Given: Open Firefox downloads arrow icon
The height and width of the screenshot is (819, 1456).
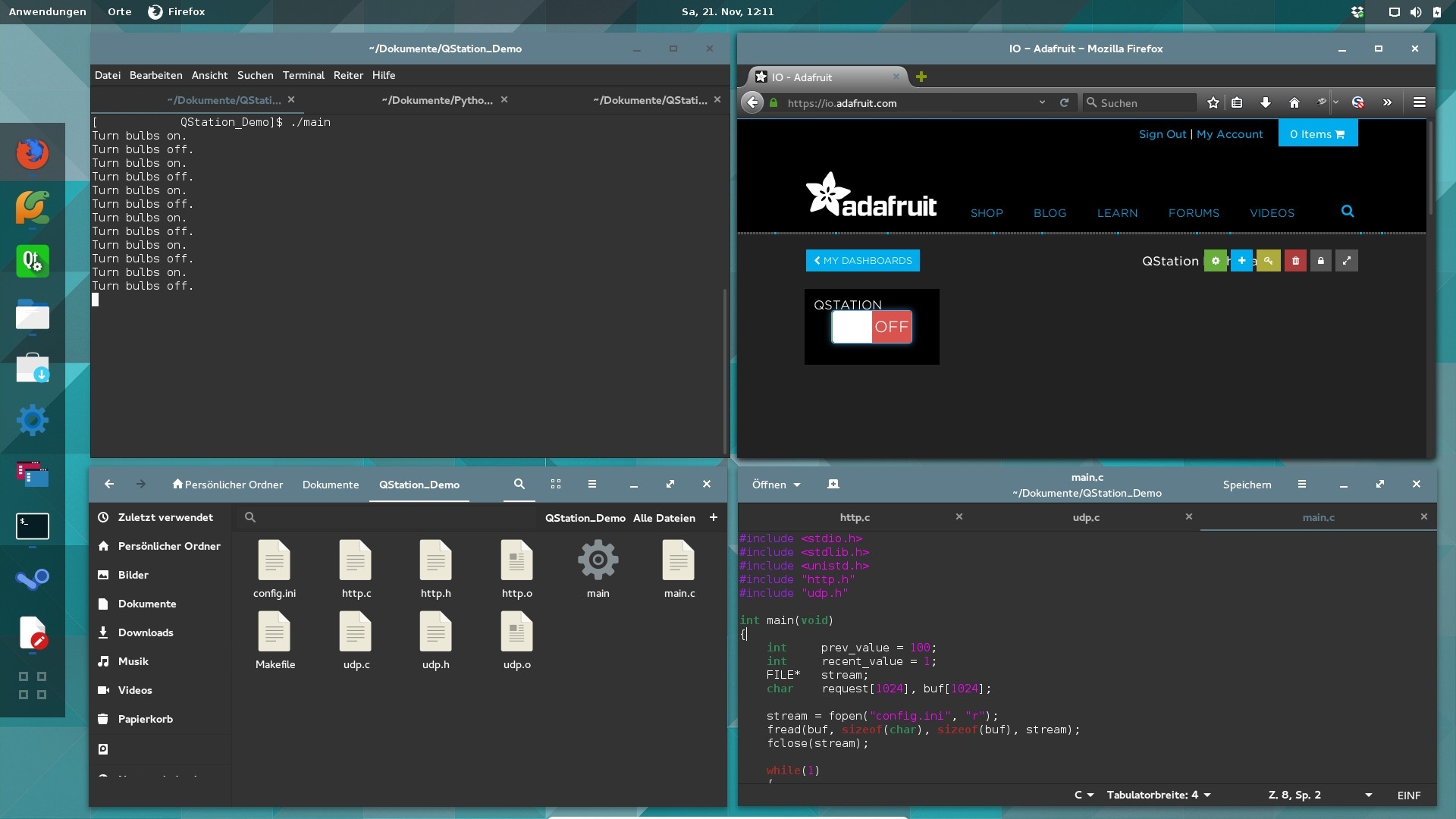Looking at the screenshot, I should (1266, 102).
